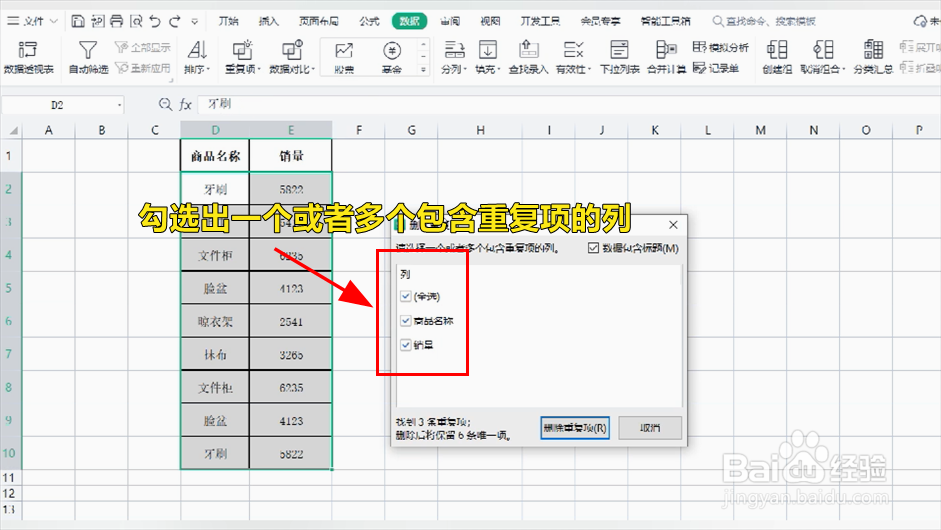Click the 审阅 Review tab

449,22
